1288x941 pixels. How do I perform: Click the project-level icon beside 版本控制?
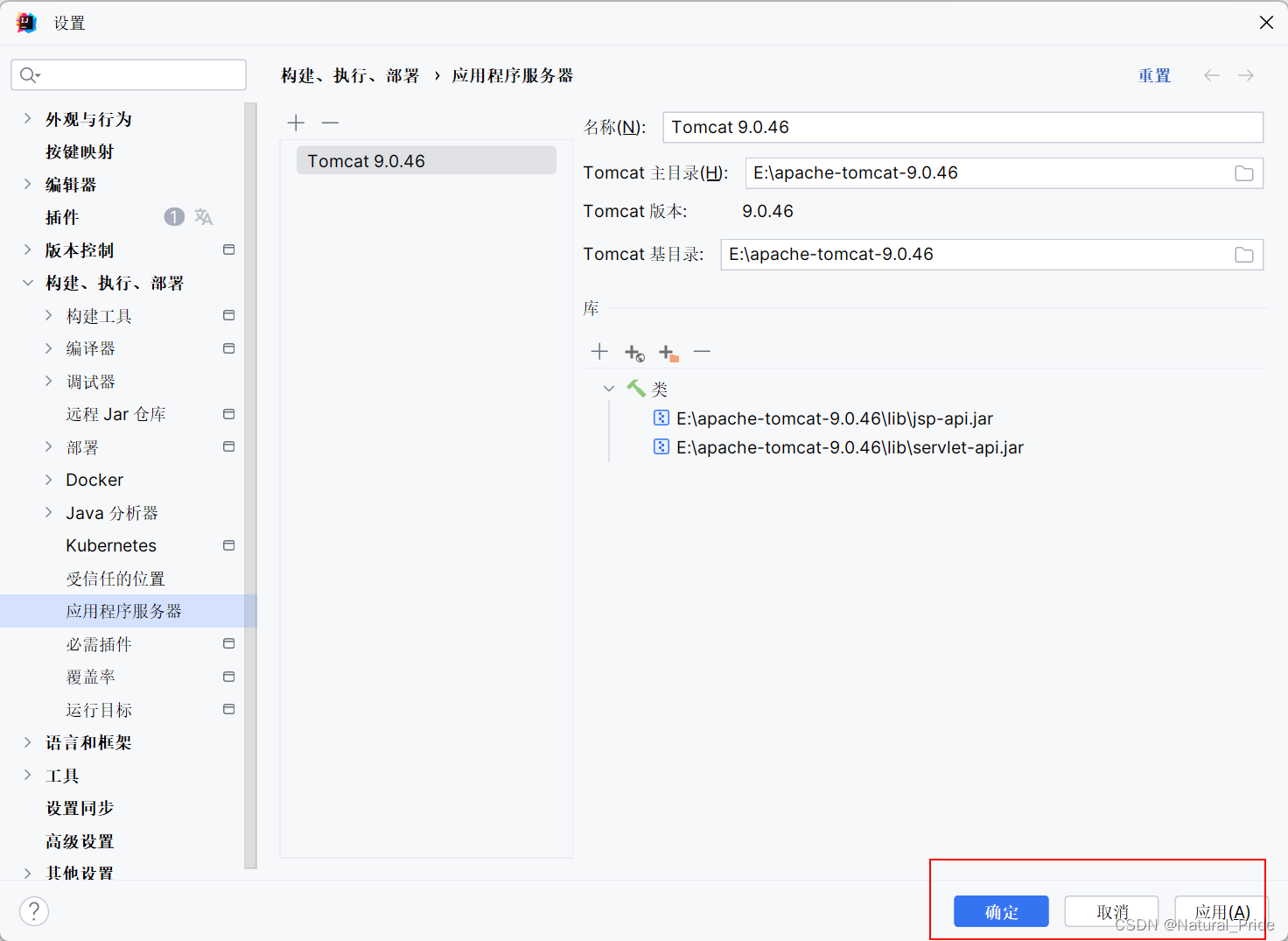[x=229, y=249]
